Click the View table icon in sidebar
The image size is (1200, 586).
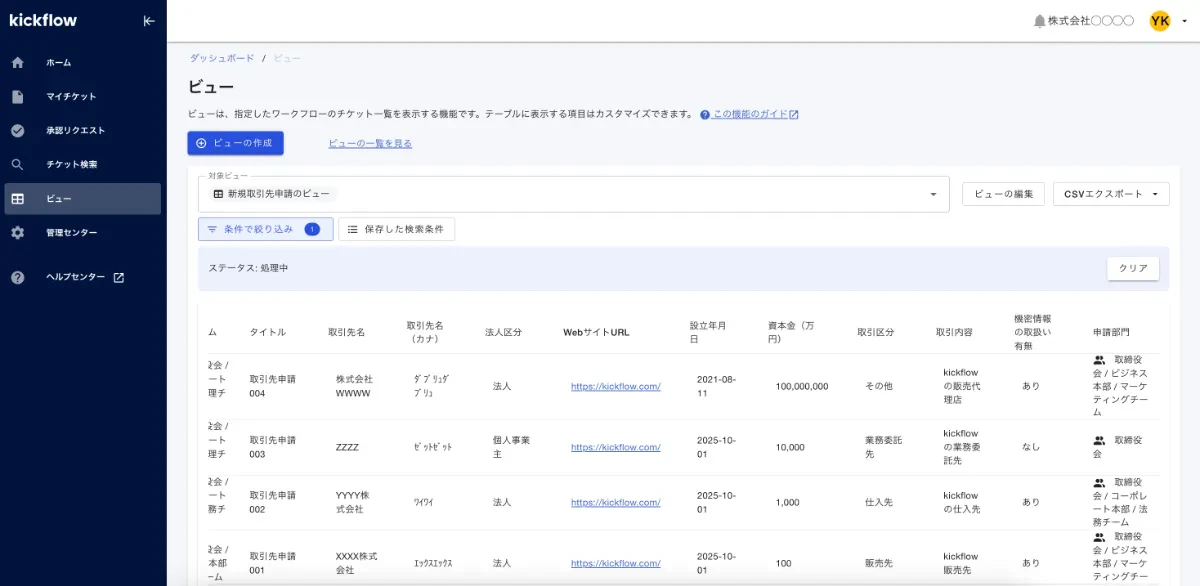tap(18, 199)
